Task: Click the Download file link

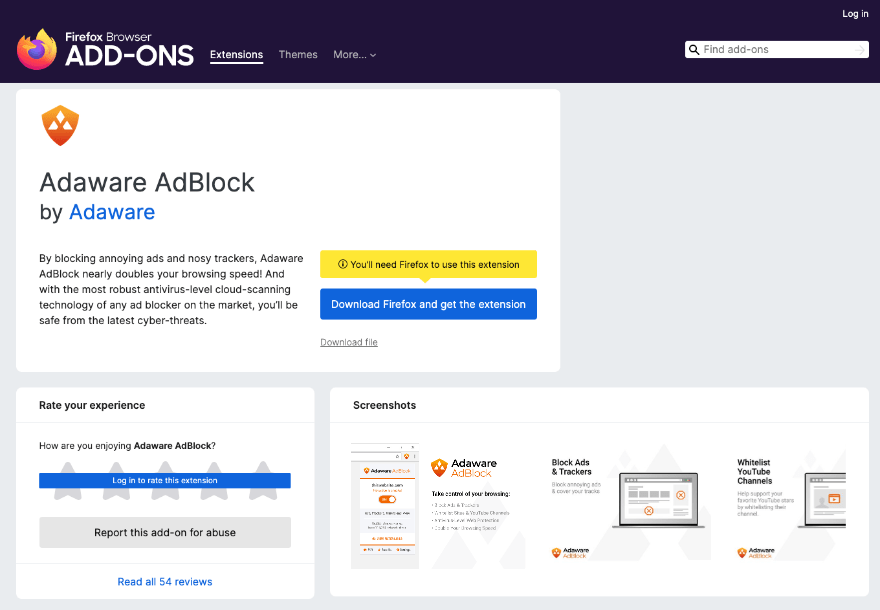Action: point(349,342)
